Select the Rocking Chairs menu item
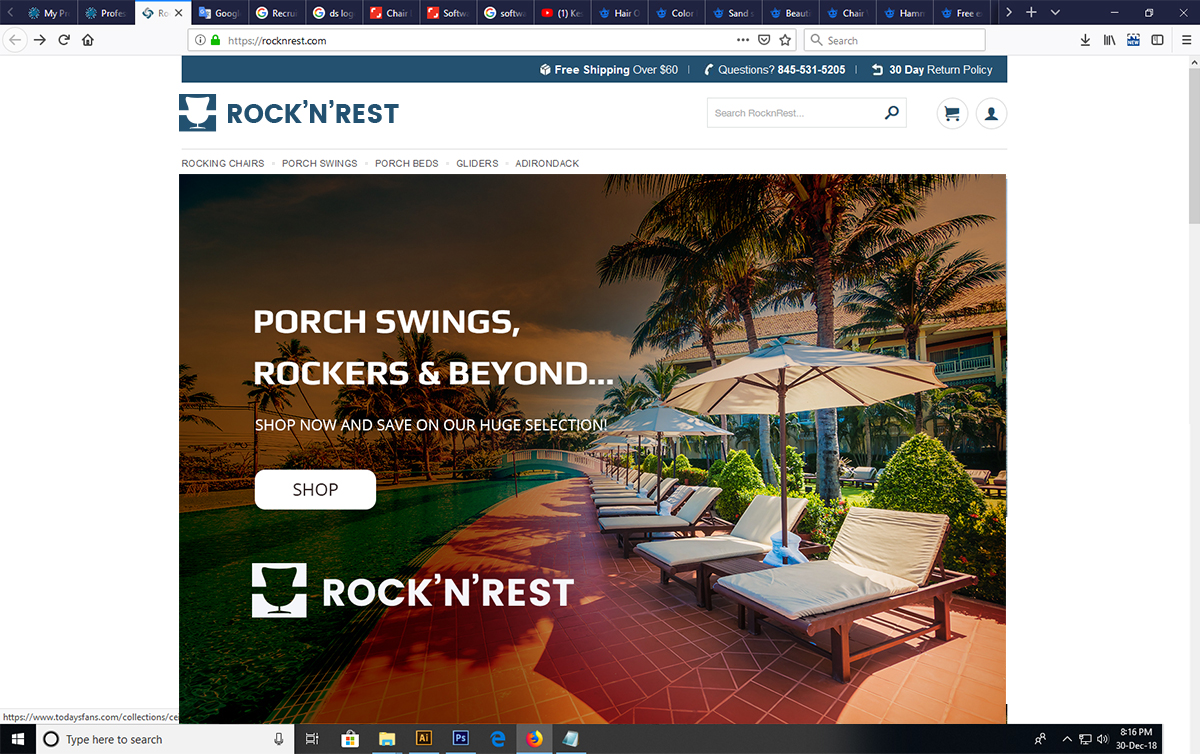Image resolution: width=1200 pixels, height=754 pixels. (223, 163)
